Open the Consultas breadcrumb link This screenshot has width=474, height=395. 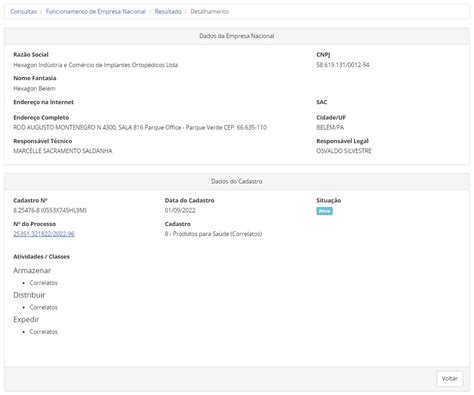coord(23,12)
